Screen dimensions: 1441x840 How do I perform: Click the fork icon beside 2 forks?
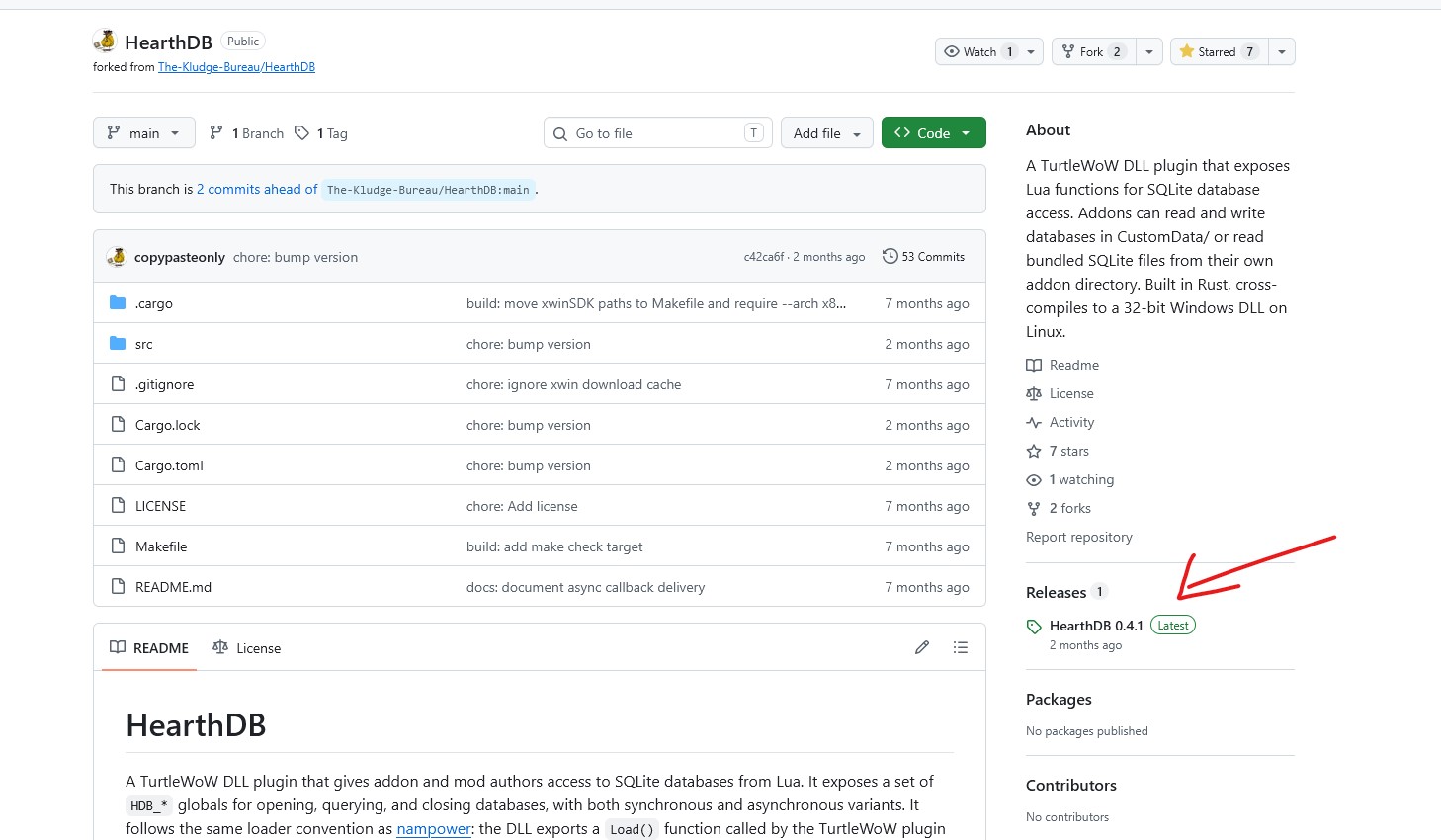(1034, 508)
